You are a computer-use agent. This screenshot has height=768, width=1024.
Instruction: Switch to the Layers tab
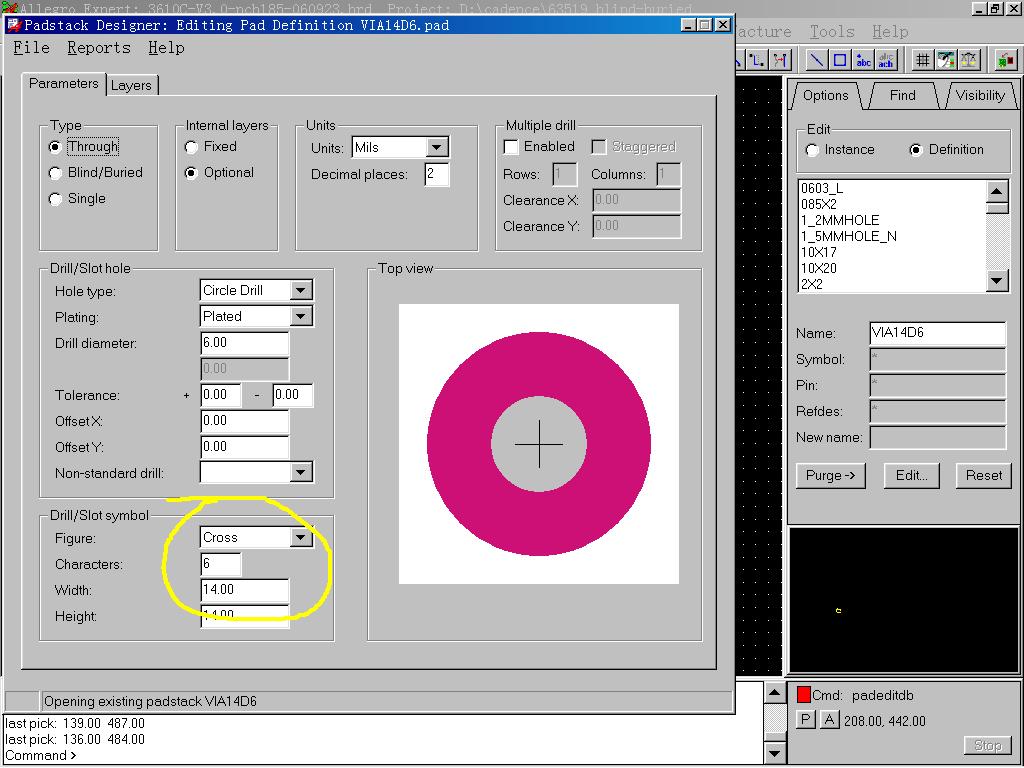click(x=131, y=86)
